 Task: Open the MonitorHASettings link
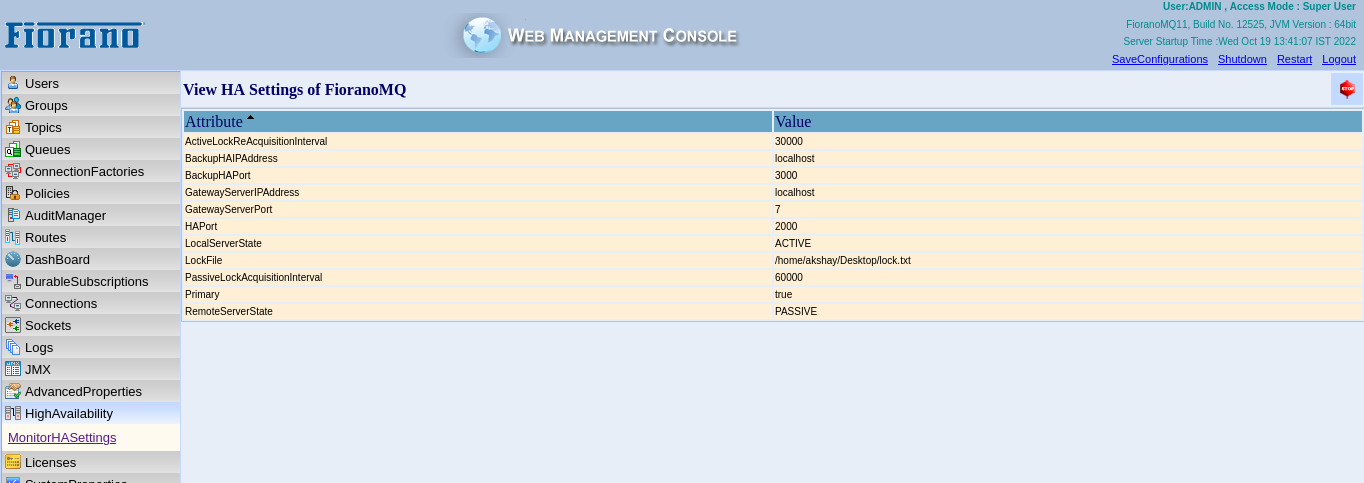[62, 437]
